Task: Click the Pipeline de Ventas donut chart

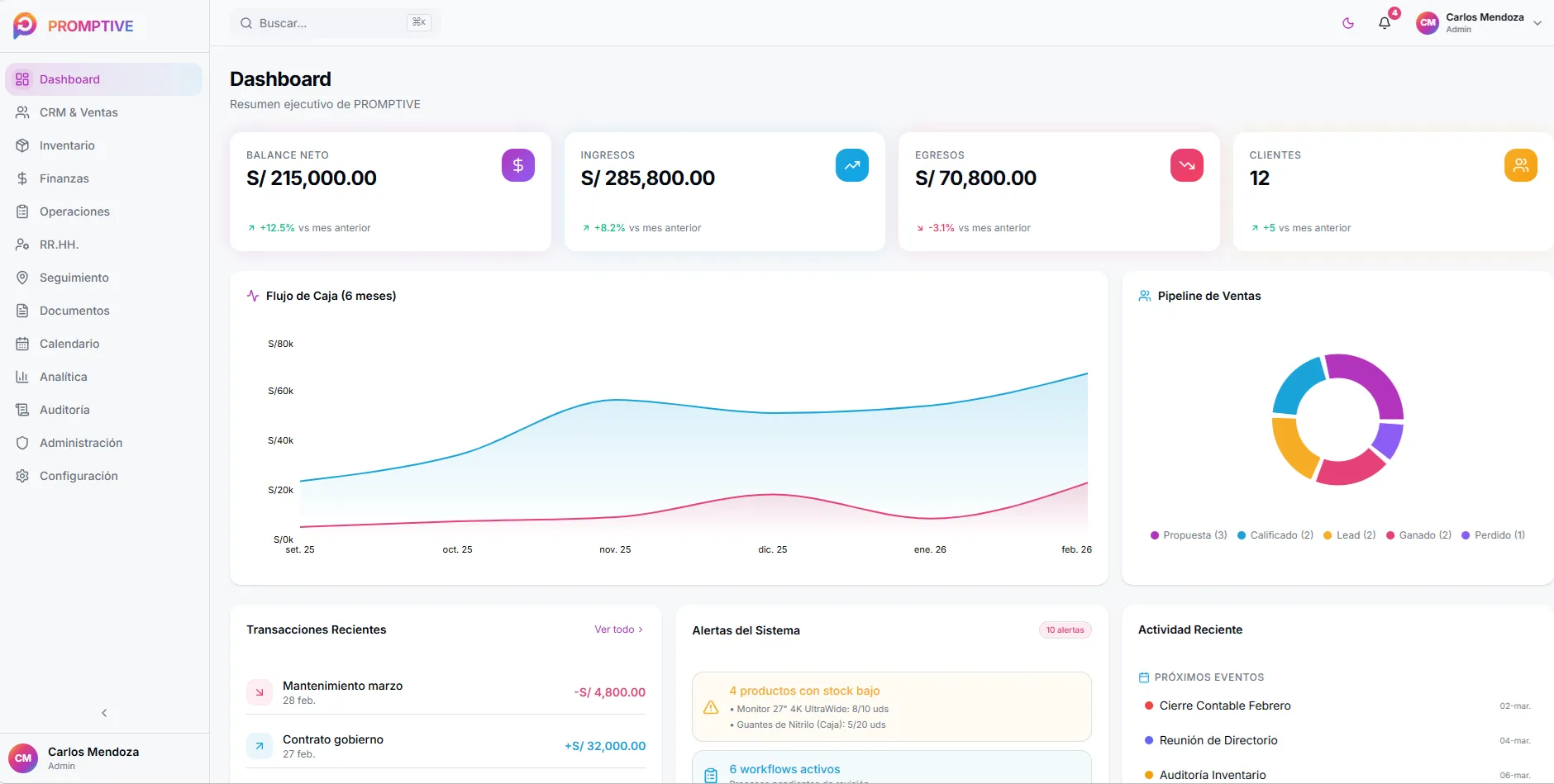Action: 1336,420
